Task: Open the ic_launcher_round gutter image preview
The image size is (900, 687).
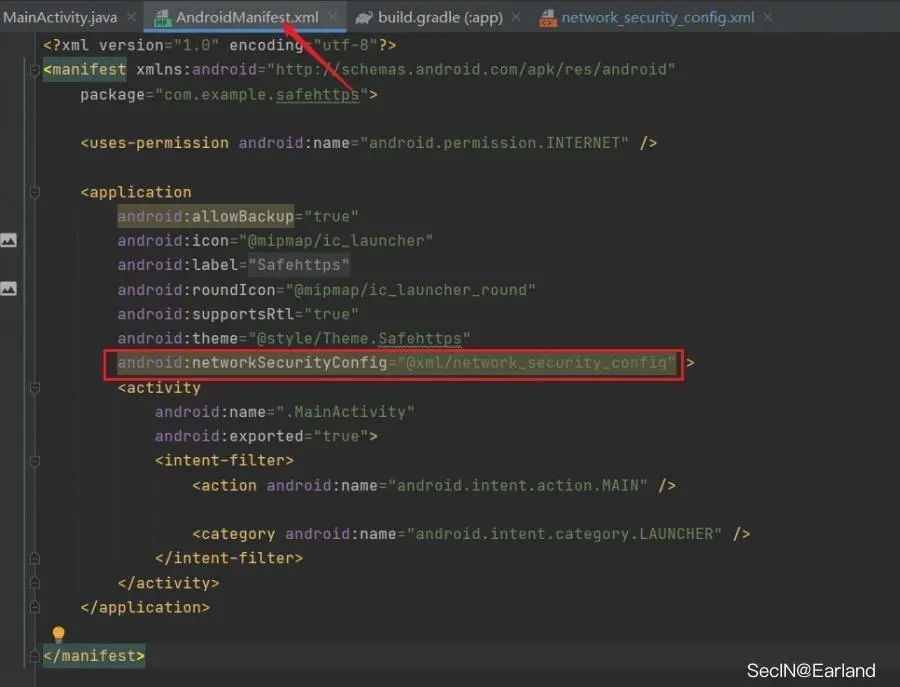Action: click(9, 289)
